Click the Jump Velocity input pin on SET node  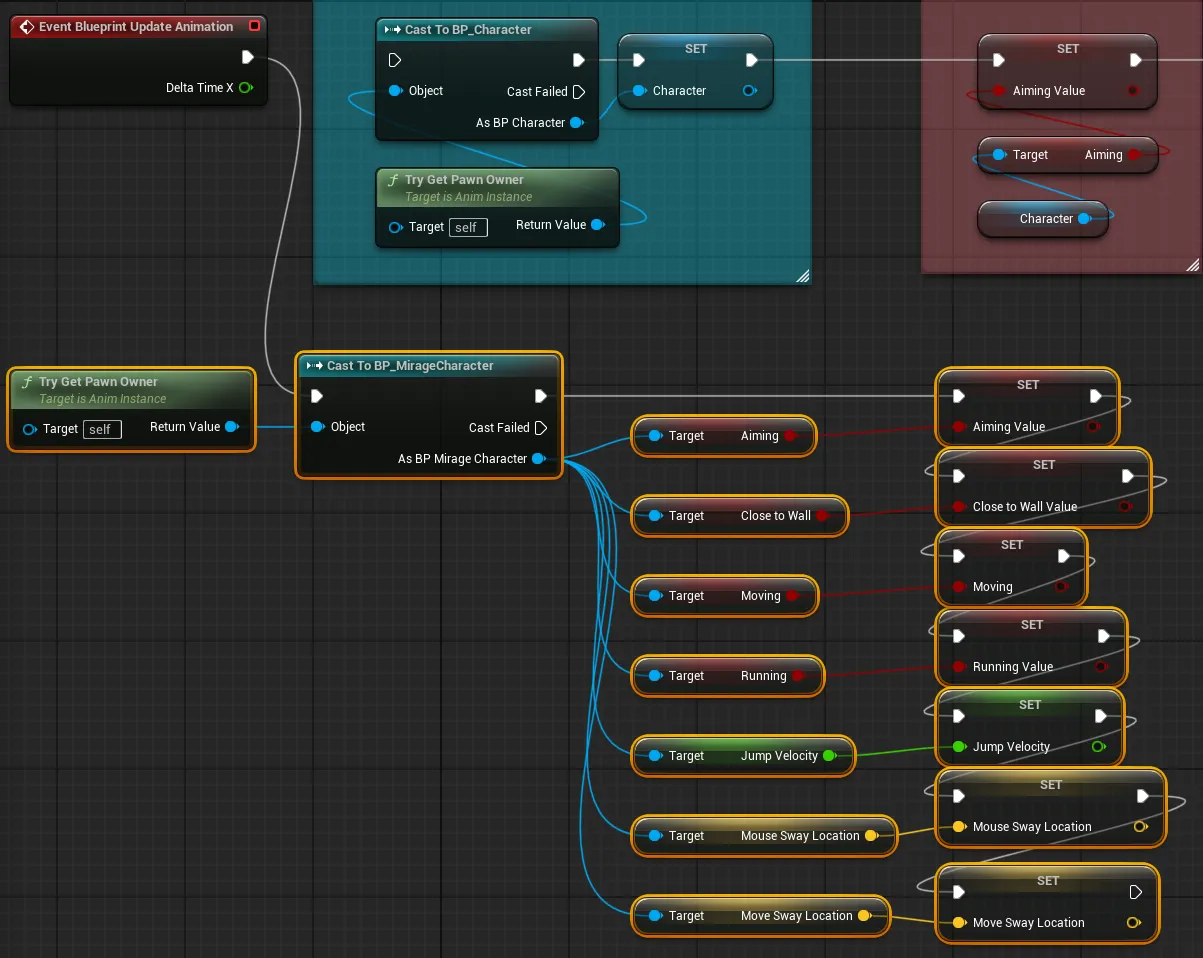[959, 747]
